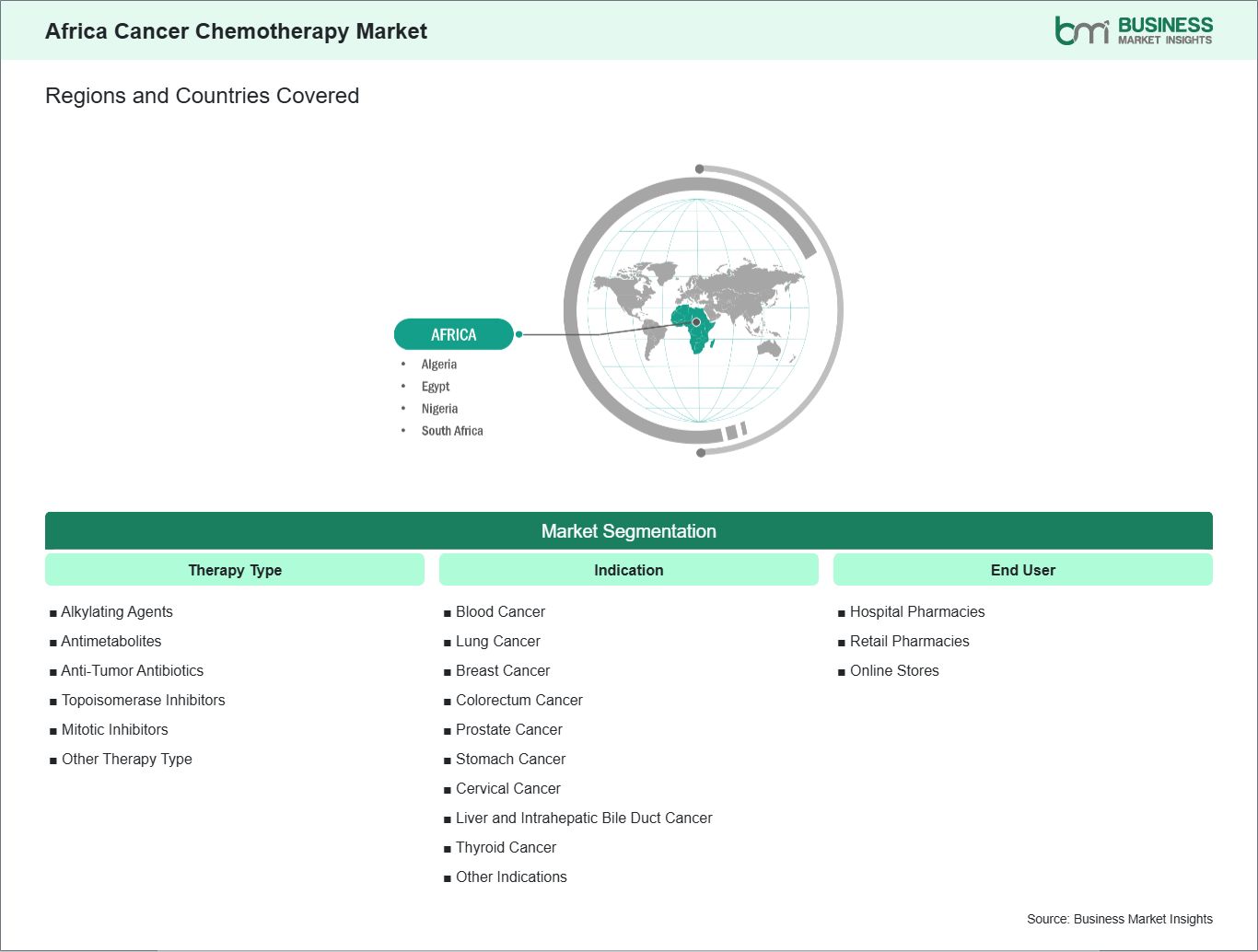Select the End User column header

click(1022, 570)
